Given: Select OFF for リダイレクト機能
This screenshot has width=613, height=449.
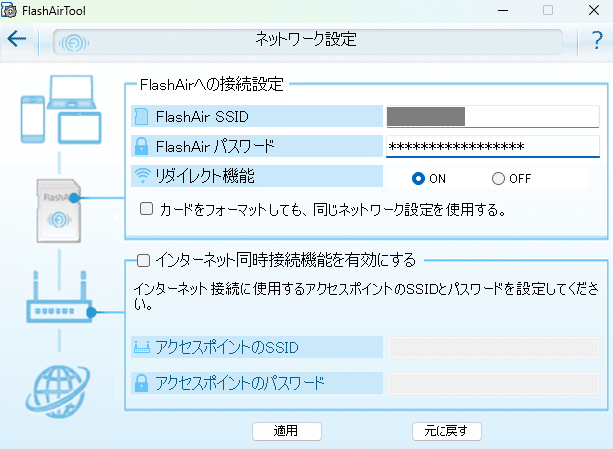Looking at the screenshot, I should [x=498, y=179].
